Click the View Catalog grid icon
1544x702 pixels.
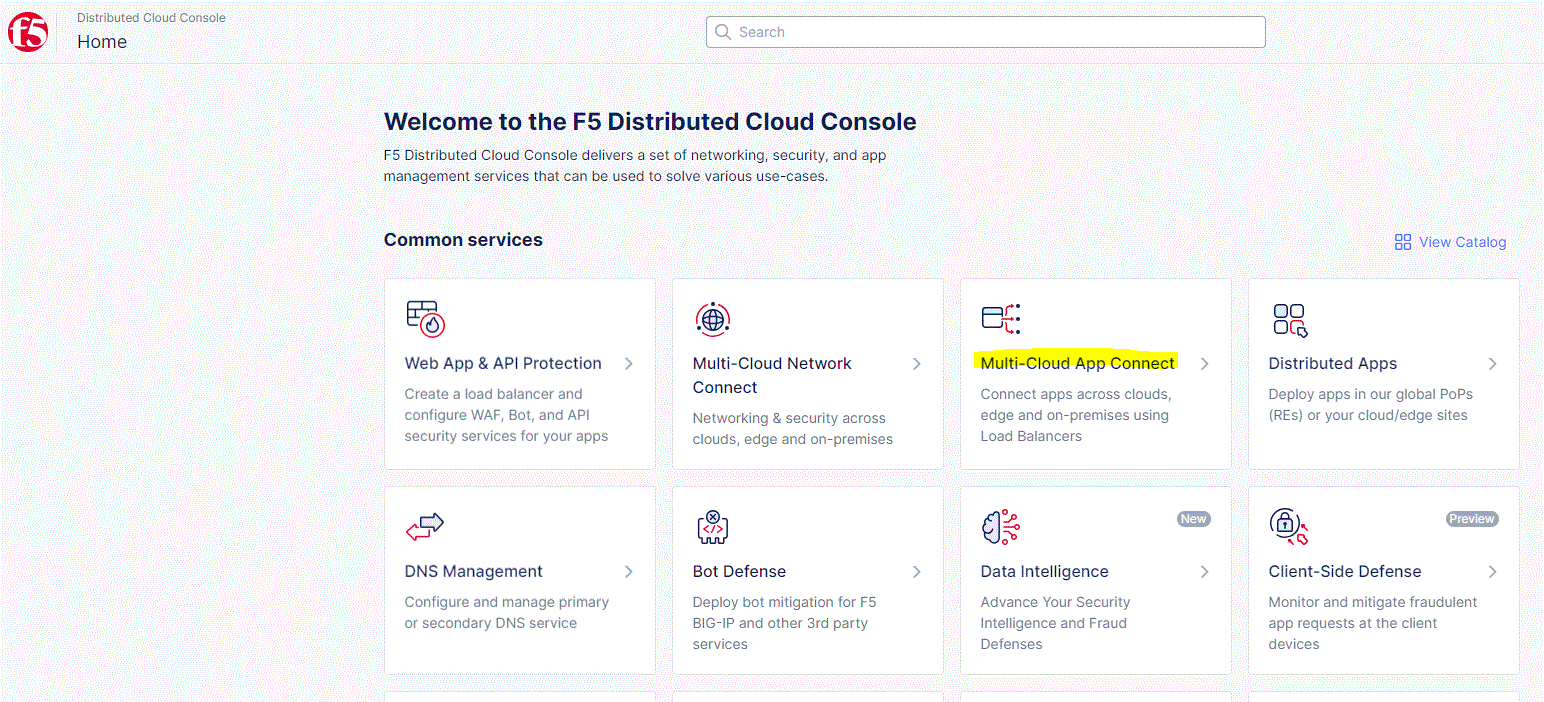(1403, 242)
